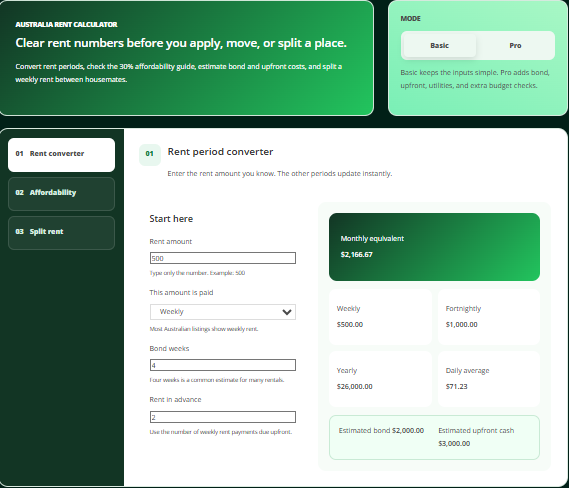This screenshot has height=488, width=569.
Task: Open the Affordability tab
Action: (x=61, y=194)
